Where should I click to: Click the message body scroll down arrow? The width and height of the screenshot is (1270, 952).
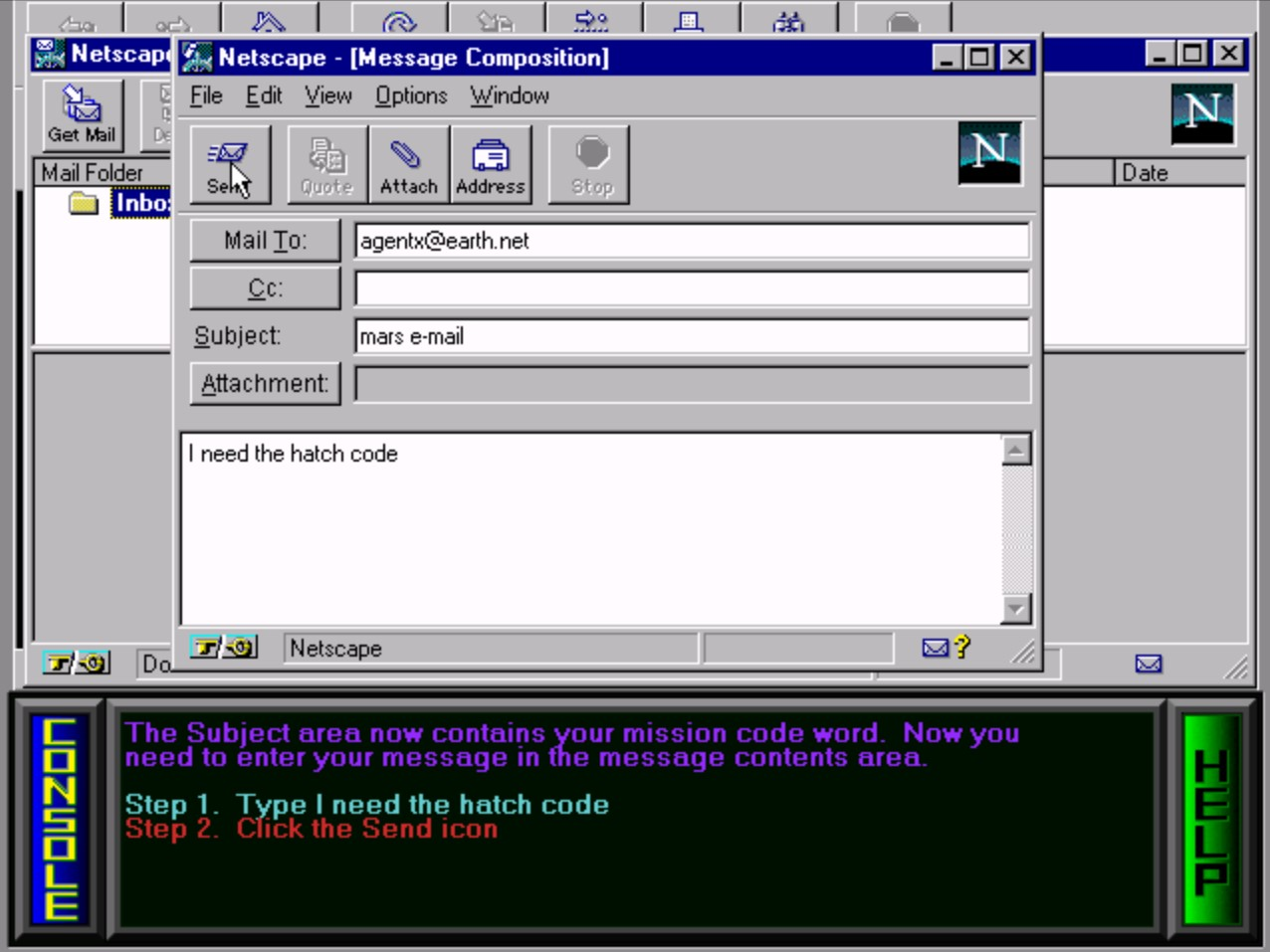(1015, 609)
